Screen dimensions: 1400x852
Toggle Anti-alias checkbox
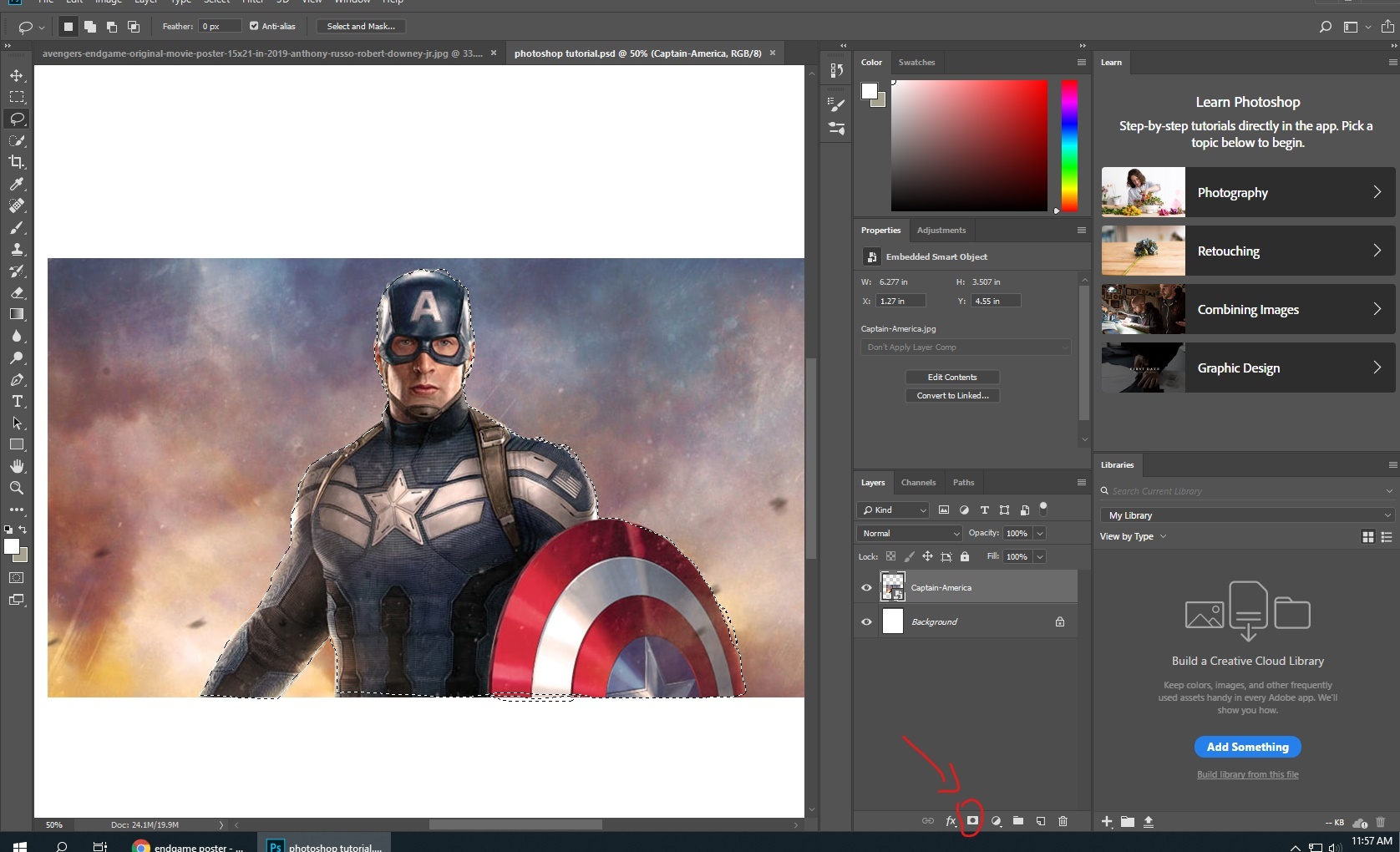click(x=254, y=26)
